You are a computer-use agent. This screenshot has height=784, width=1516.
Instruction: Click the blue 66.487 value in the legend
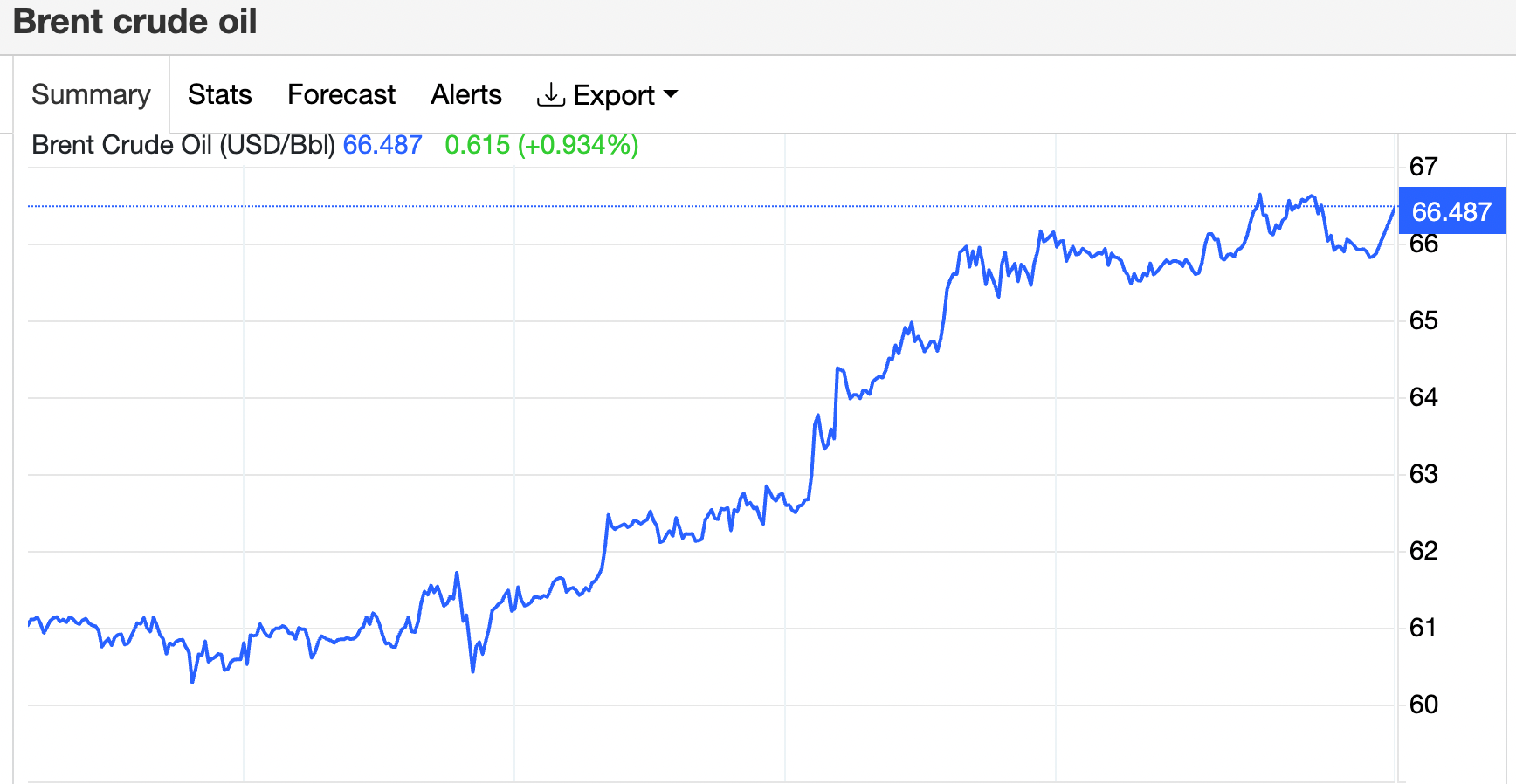point(382,145)
